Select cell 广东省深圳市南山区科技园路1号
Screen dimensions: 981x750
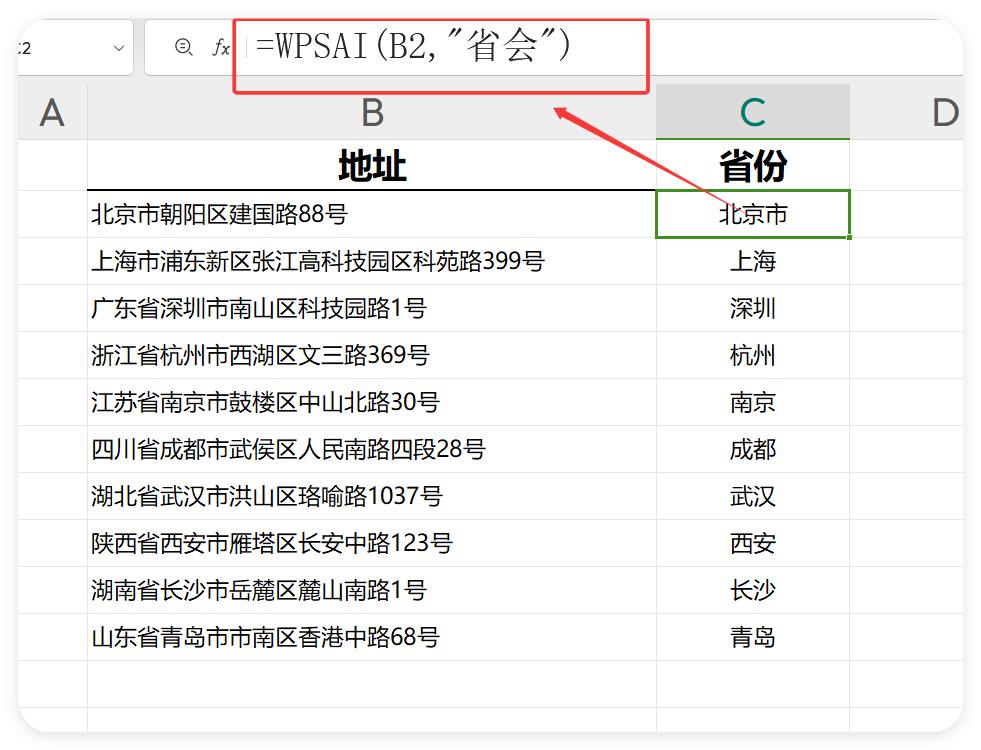coord(372,308)
